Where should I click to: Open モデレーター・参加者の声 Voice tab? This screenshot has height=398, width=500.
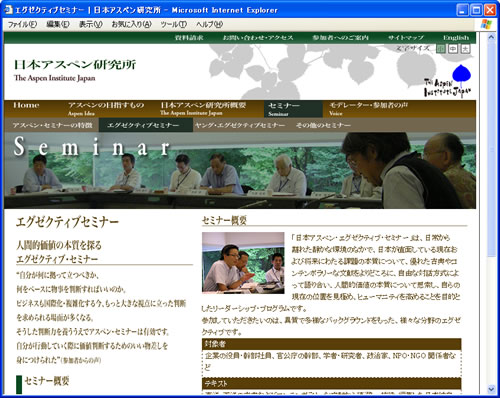click(x=368, y=109)
